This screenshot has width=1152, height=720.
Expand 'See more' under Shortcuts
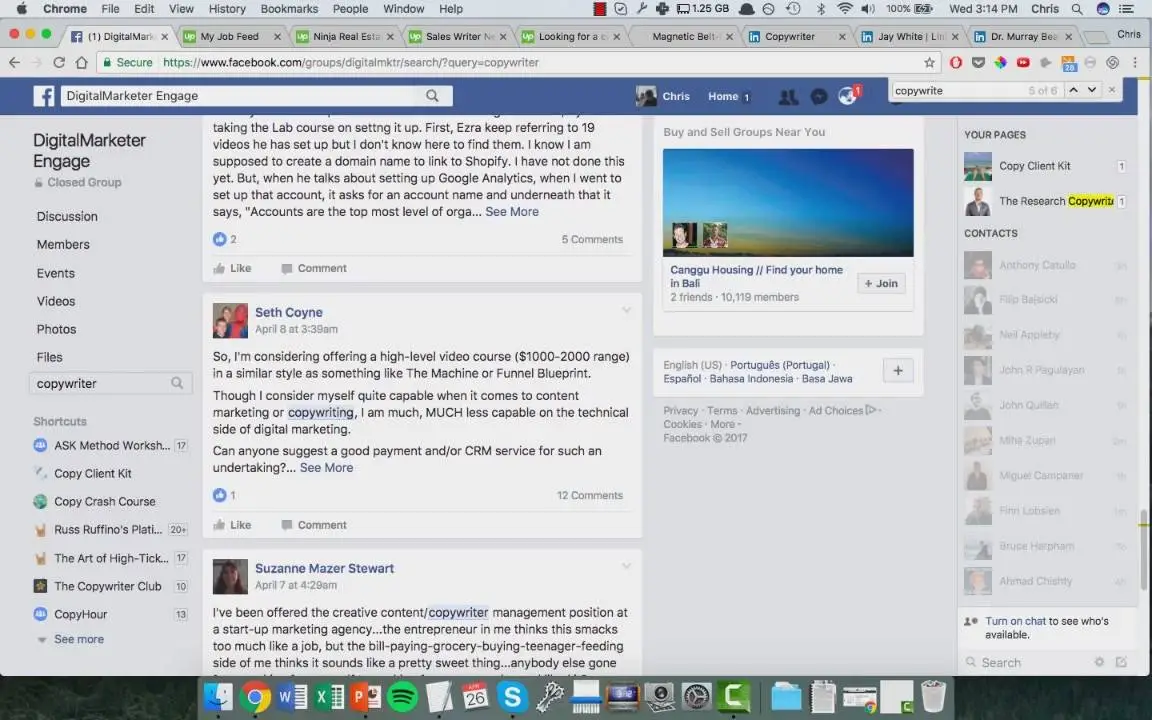(x=79, y=639)
